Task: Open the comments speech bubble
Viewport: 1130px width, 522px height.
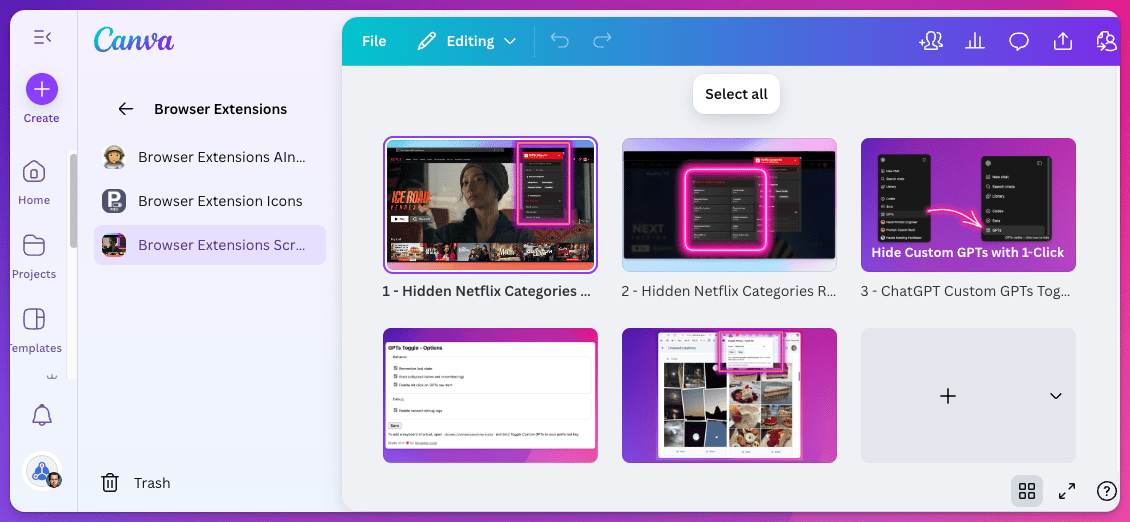Action: pyautogui.click(x=1018, y=41)
